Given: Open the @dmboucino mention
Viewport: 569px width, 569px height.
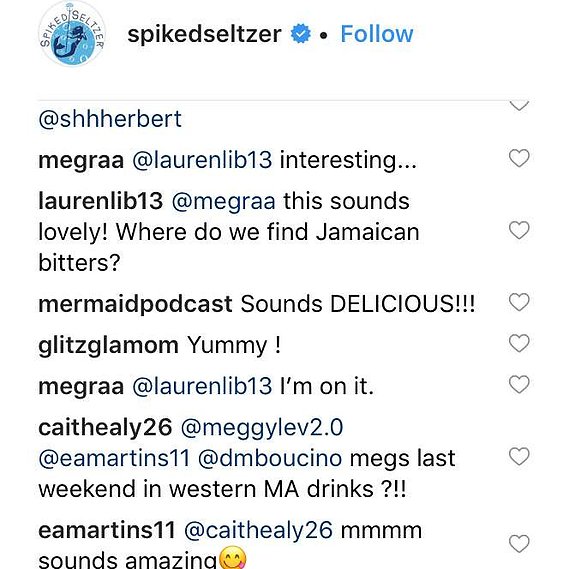Looking at the screenshot, I should click(270, 458).
